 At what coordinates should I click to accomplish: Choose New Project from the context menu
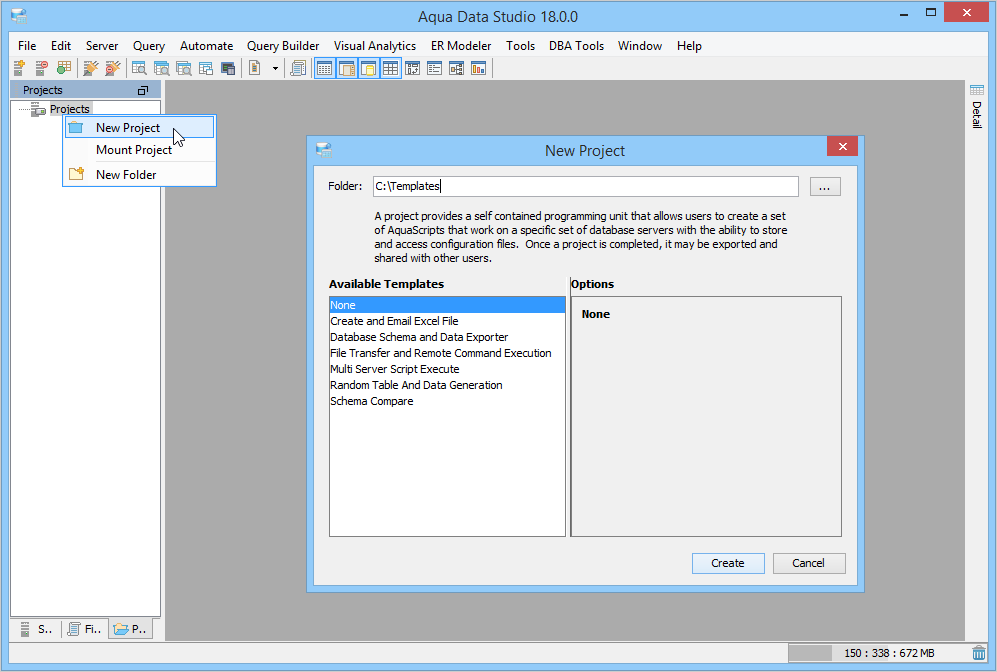(x=139, y=128)
